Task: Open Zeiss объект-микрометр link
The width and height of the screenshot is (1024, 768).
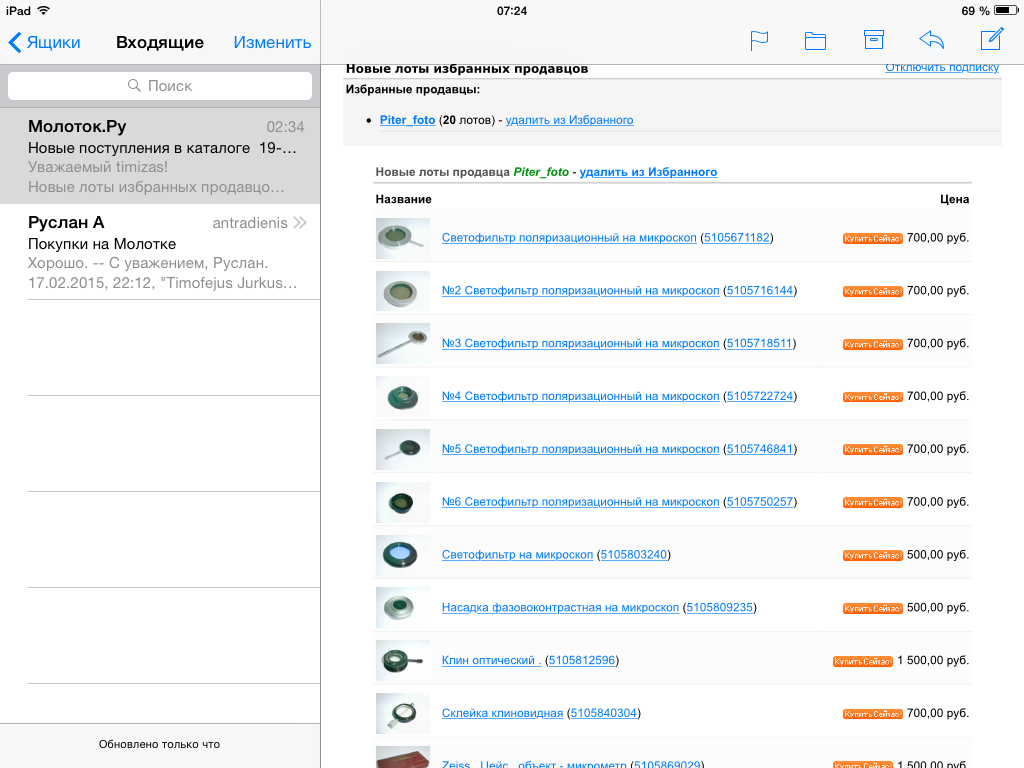Action: click(534, 763)
